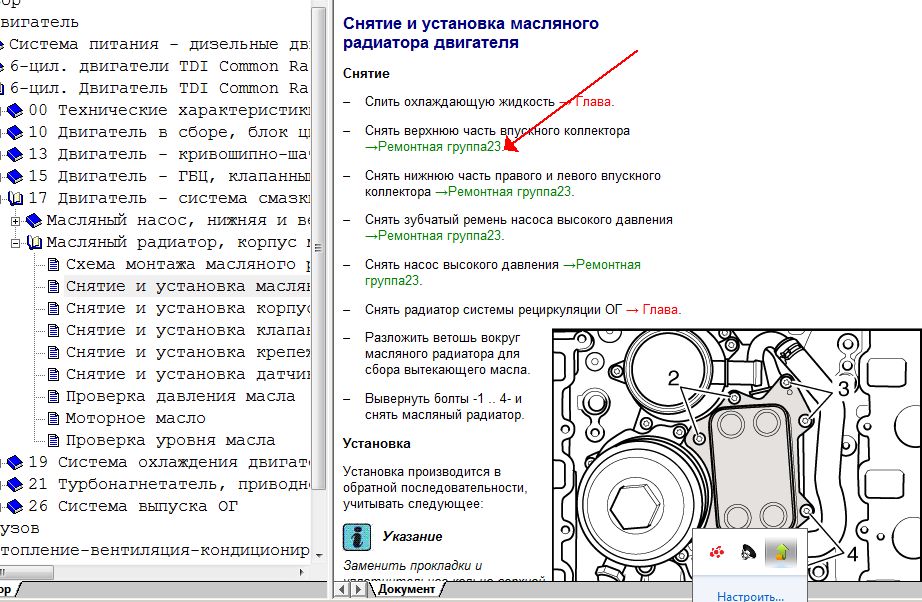This screenshot has width=922, height=602.
Task: Click black speaker tray icon in popup
Action: [749, 552]
